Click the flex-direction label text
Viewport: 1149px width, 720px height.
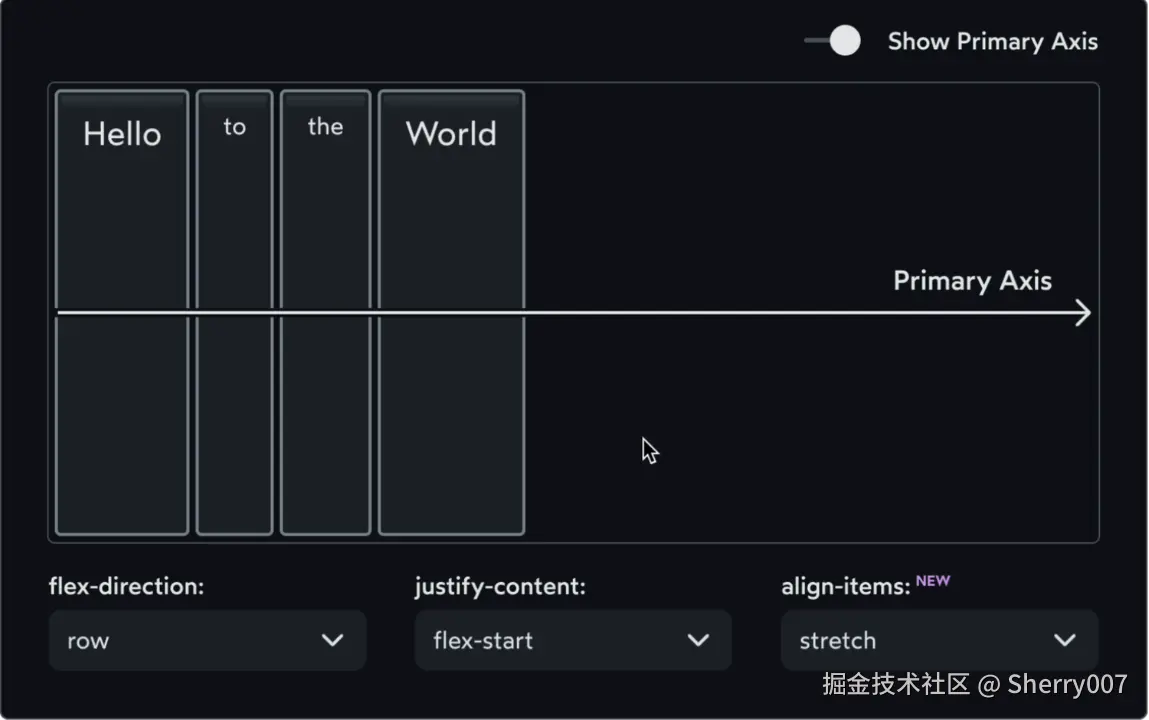click(x=126, y=586)
